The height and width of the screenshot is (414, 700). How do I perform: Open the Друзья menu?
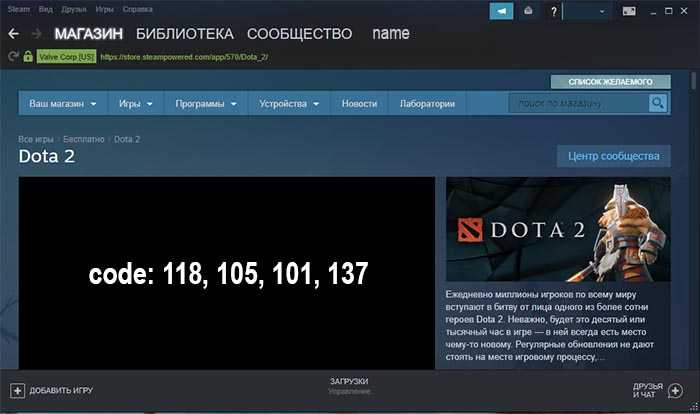(x=74, y=9)
